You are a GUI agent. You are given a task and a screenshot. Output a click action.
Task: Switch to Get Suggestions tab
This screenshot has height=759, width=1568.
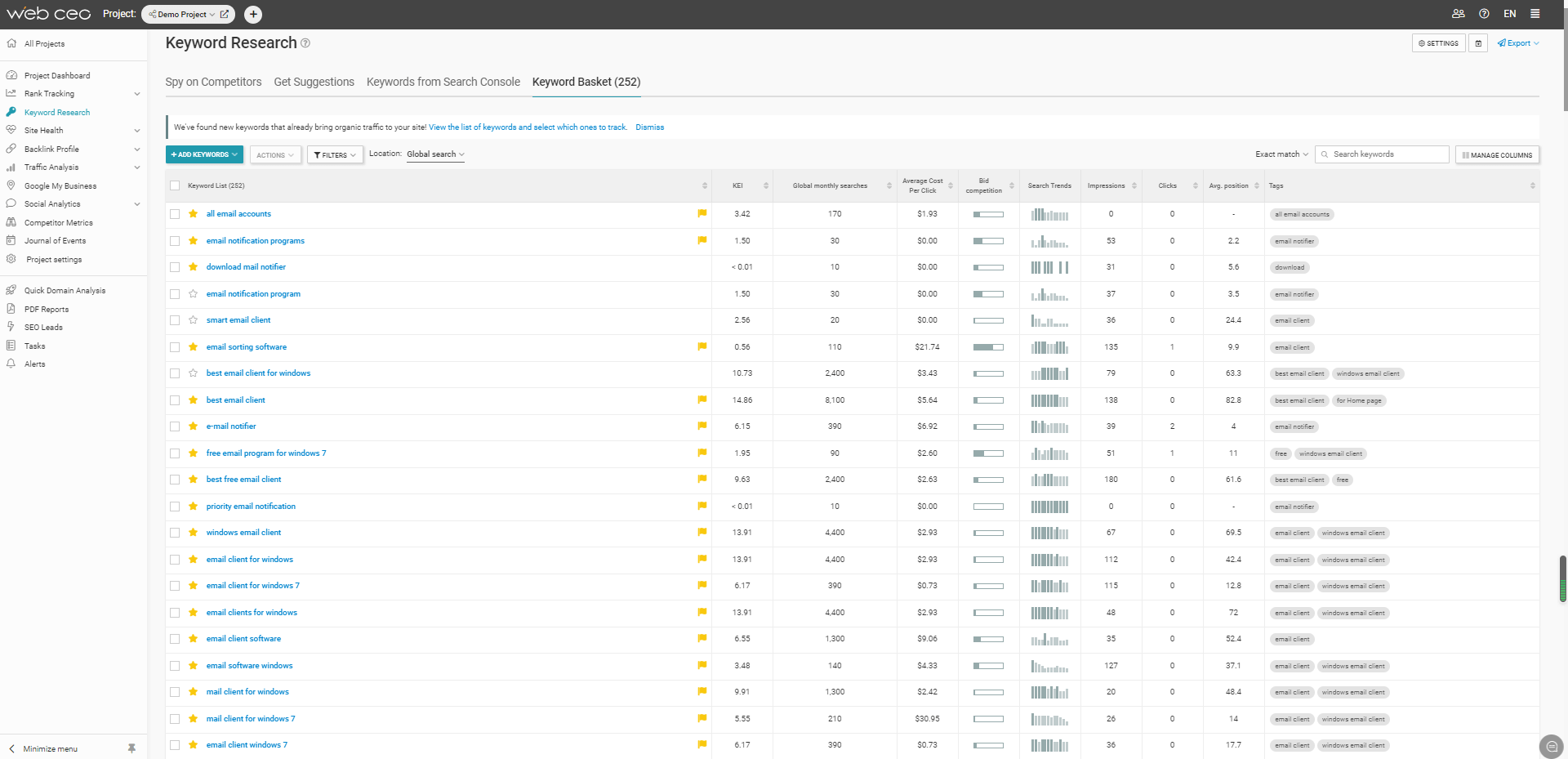[314, 82]
